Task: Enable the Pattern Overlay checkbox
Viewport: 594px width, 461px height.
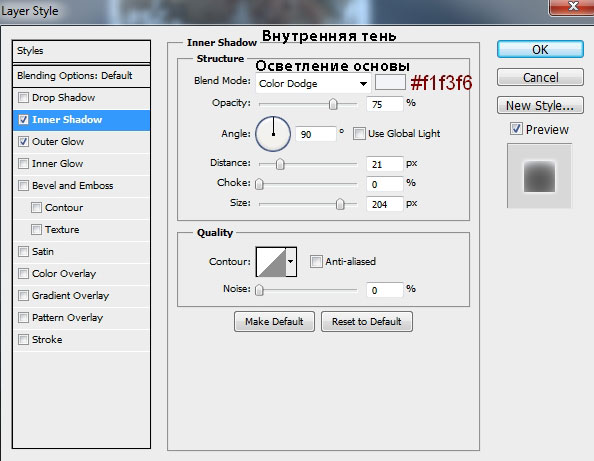Action: click(x=23, y=317)
